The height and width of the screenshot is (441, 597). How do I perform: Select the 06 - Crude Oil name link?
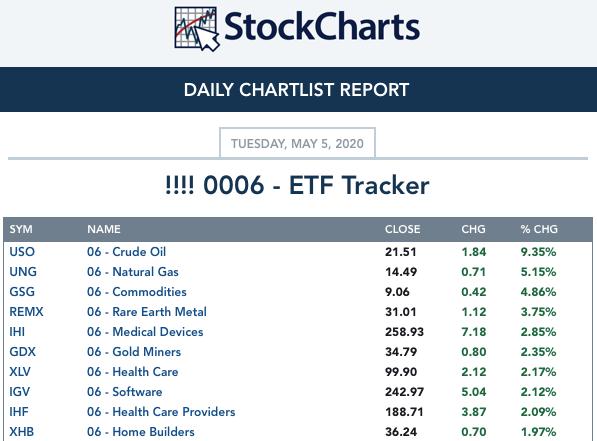click(126, 252)
